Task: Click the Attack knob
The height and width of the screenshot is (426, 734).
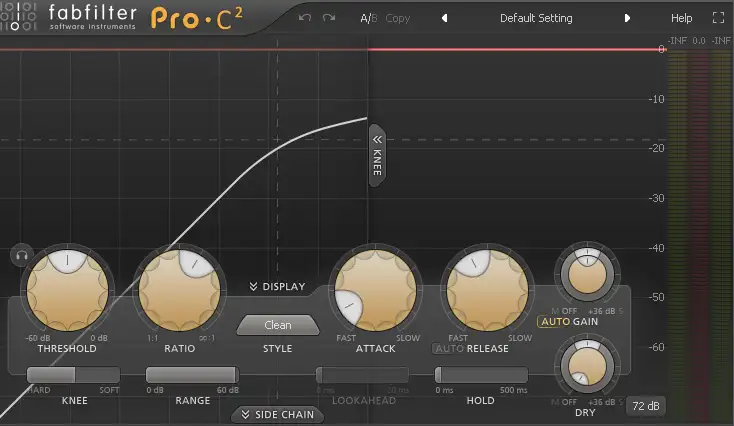Action: (375, 290)
